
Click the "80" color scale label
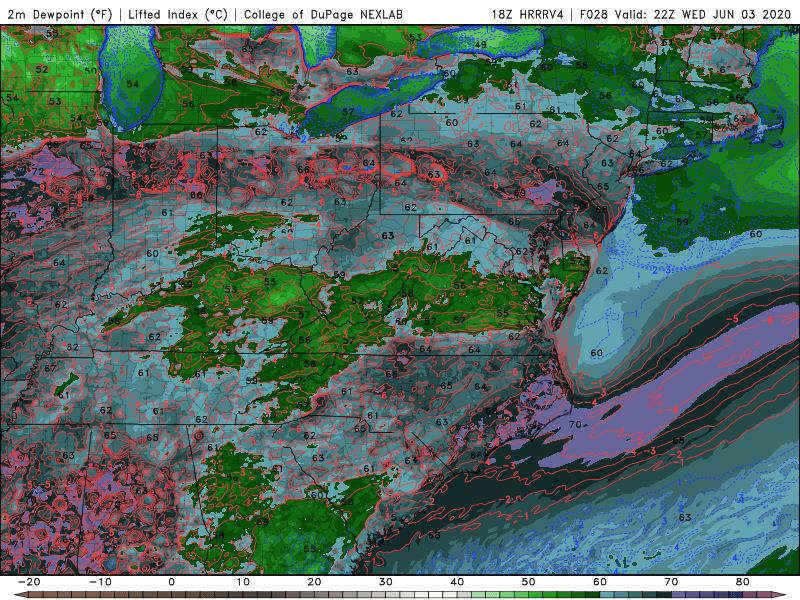(x=743, y=582)
